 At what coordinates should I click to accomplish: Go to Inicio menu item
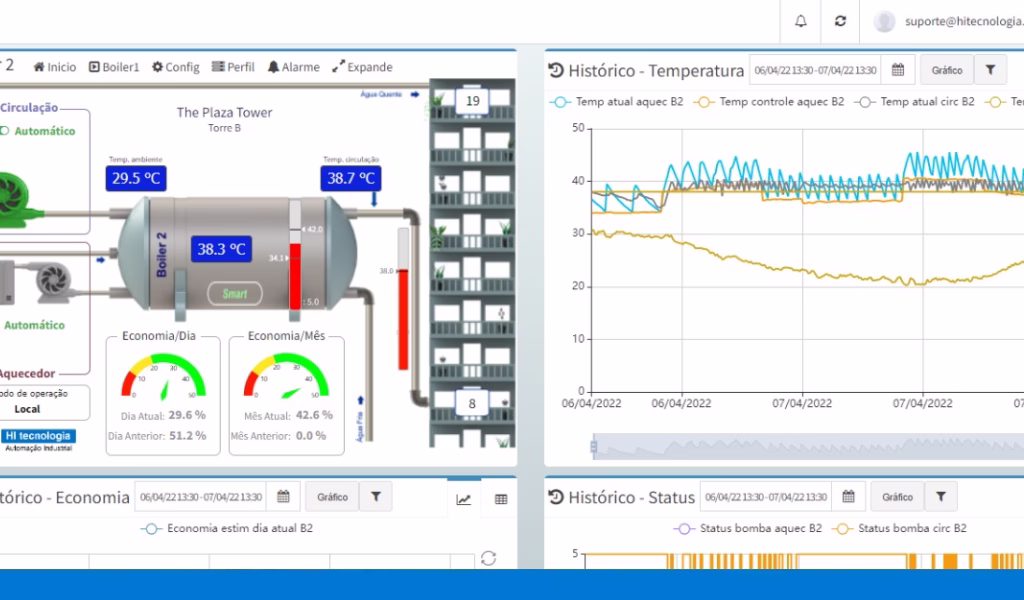click(x=55, y=67)
